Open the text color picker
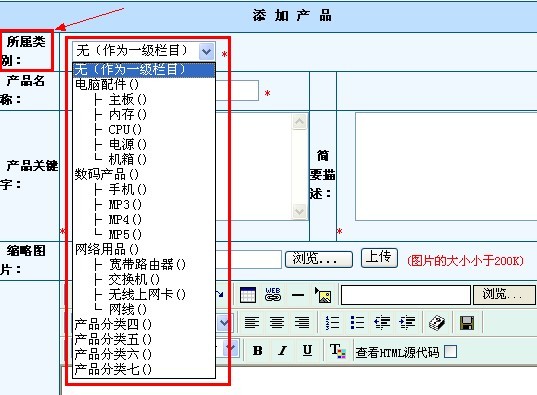This screenshot has height=395, width=537. (337, 351)
